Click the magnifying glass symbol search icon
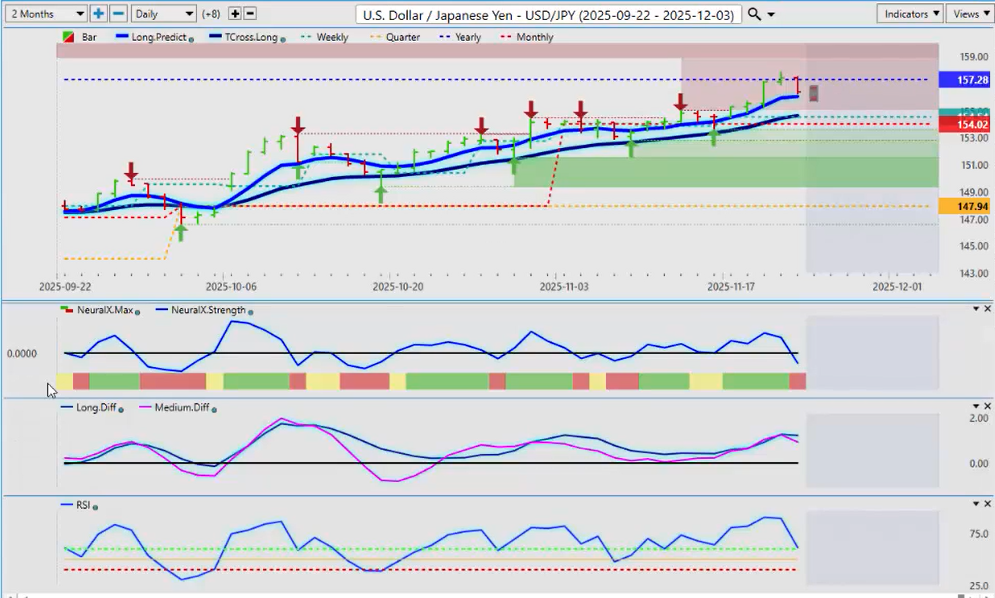The width and height of the screenshot is (995, 598). (x=754, y=14)
